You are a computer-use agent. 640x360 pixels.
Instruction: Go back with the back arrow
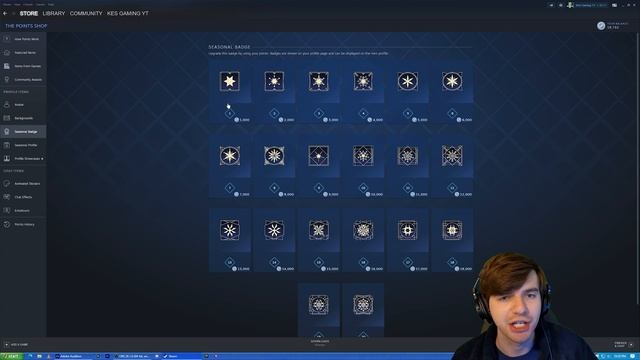coord(5,13)
